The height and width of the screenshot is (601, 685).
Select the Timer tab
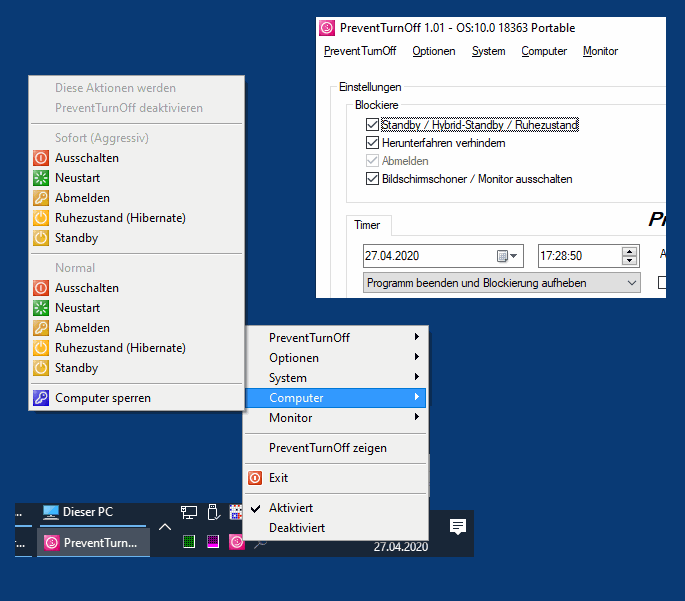tap(367, 225)
